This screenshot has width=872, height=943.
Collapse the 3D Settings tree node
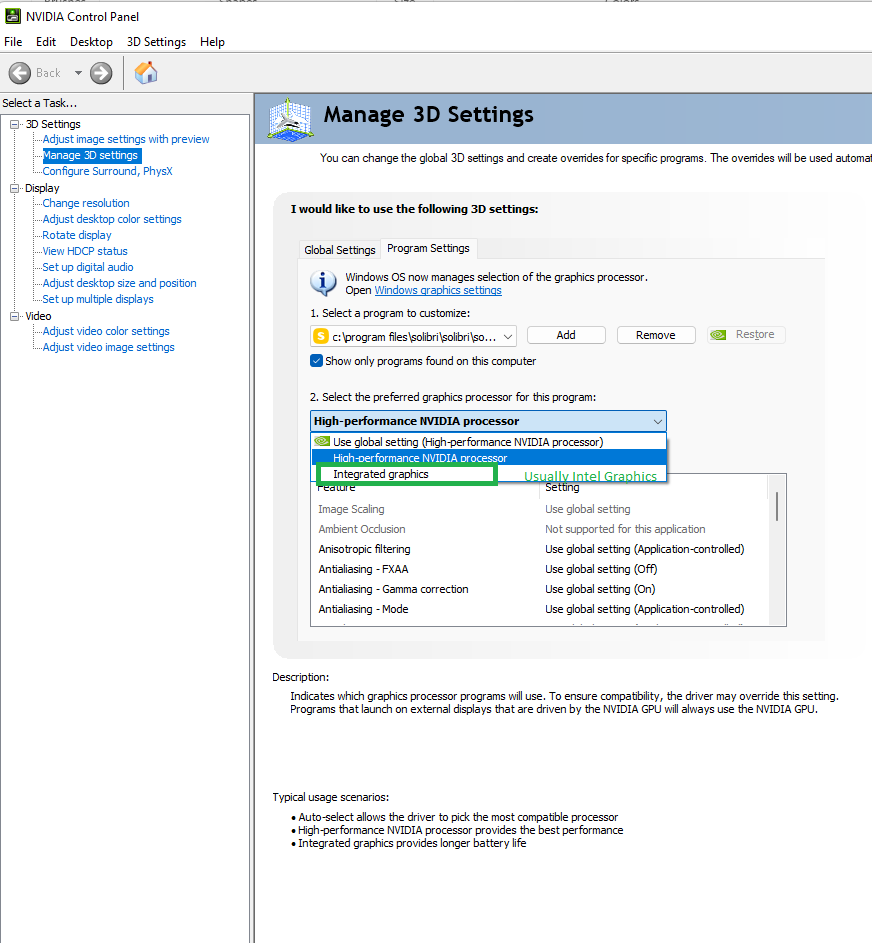tap(14, 124)
